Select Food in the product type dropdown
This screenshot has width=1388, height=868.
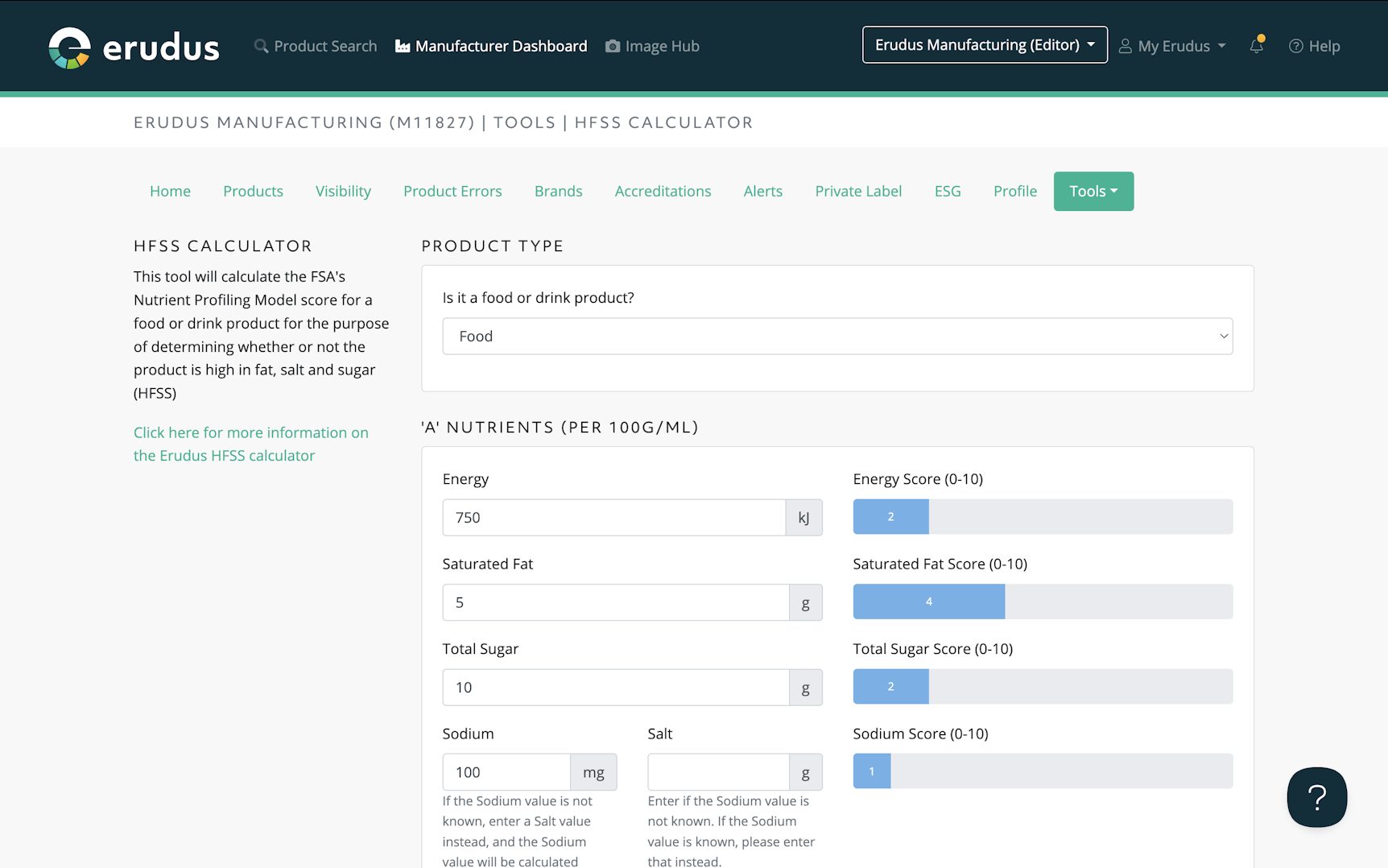point(837,336)
